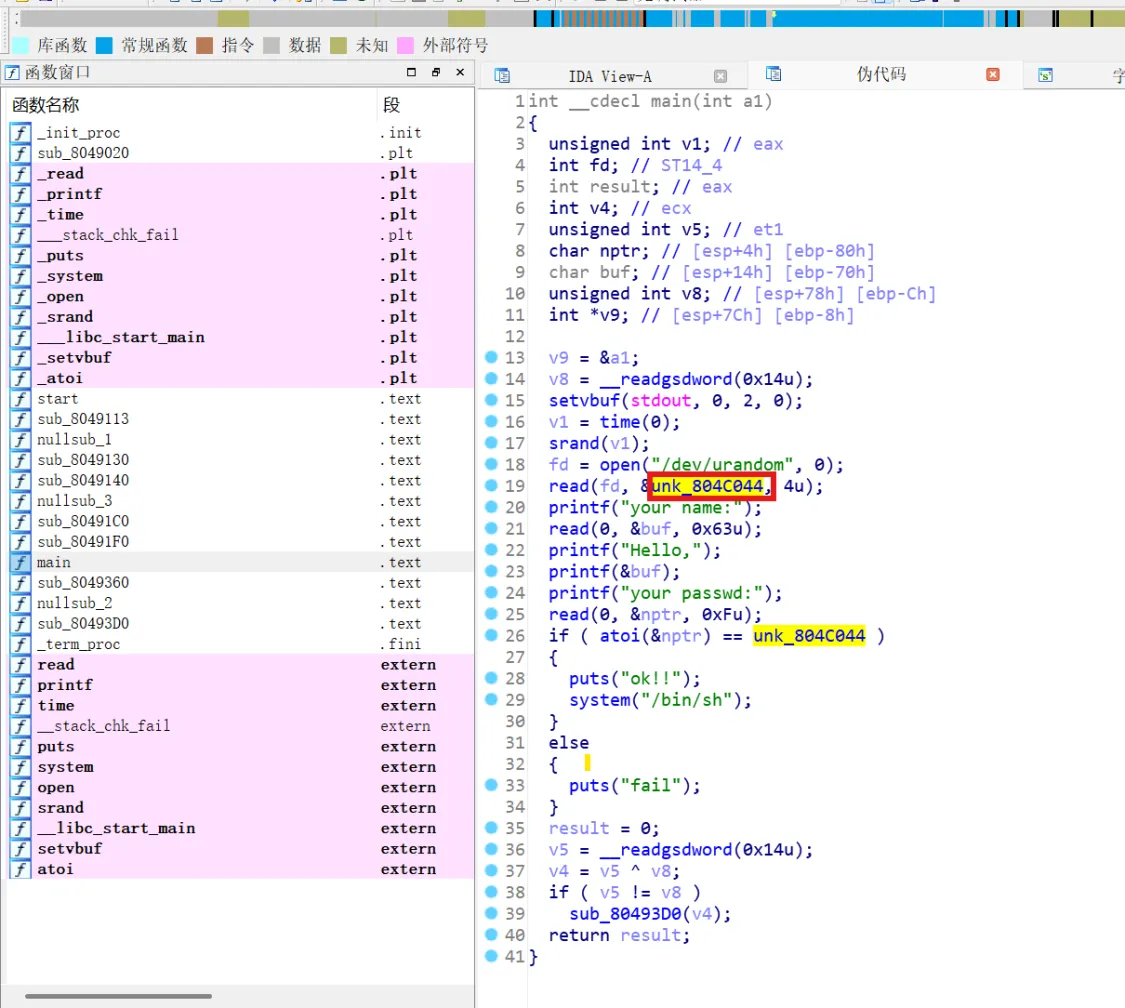This screenshot has width=1125, height=1008.
Task: Select the ___libc_start_main .plt row
Action: tap(240, 337)
